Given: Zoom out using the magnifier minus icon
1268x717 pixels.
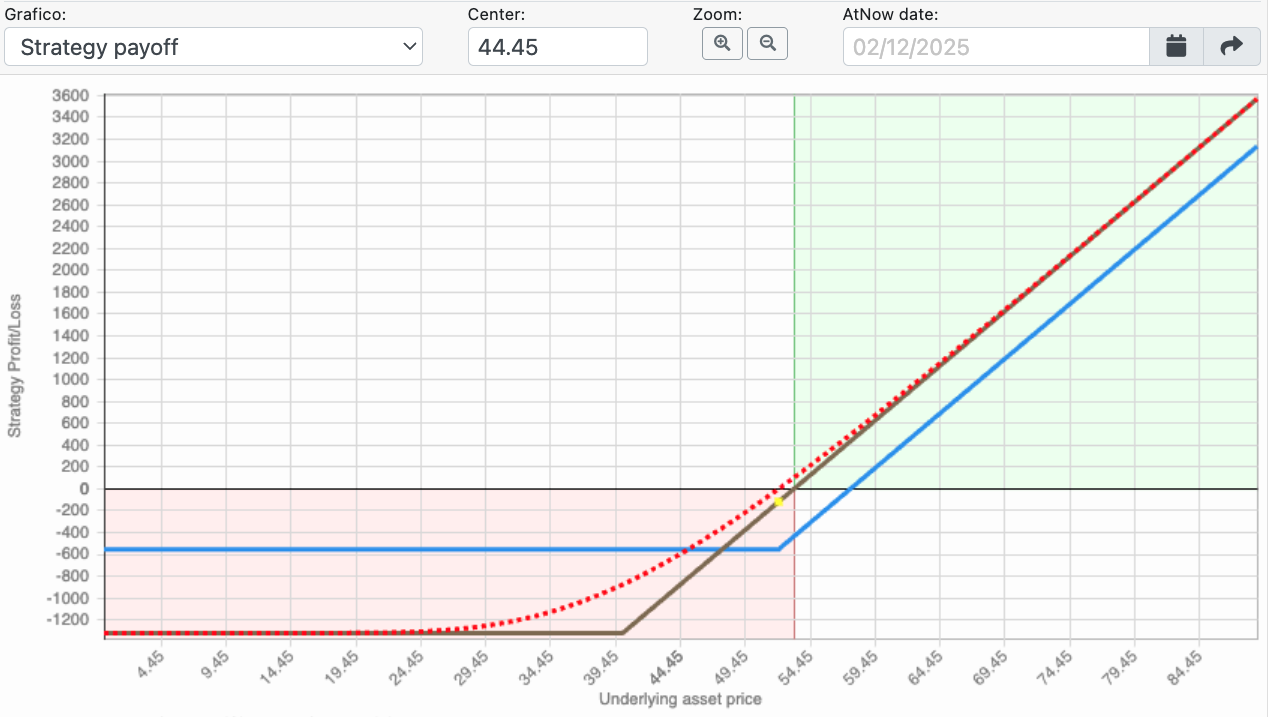Looking at the screenshot, I should click(x=767, y=44).
